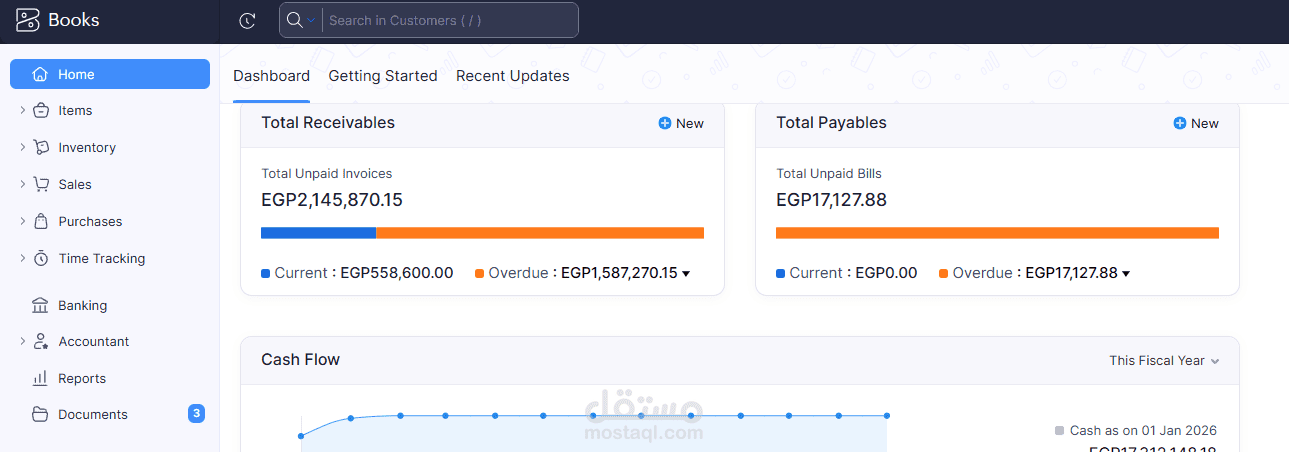Click the Total Unpaid Bills label

coord(829,174)
